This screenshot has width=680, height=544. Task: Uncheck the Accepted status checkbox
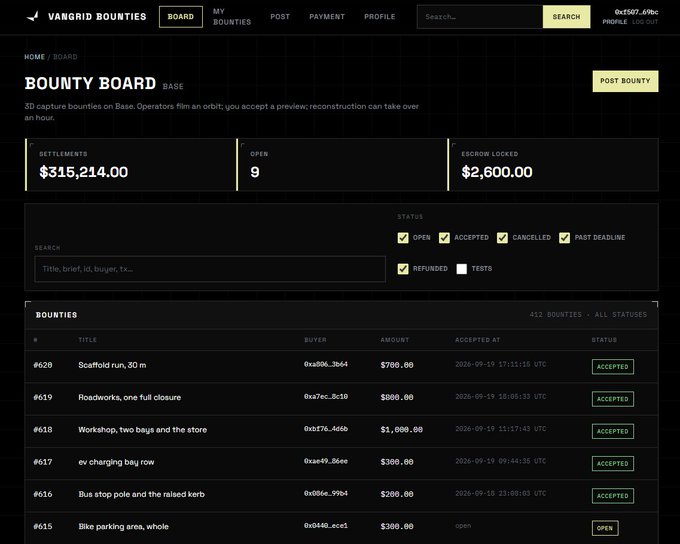tap(444, 238)
